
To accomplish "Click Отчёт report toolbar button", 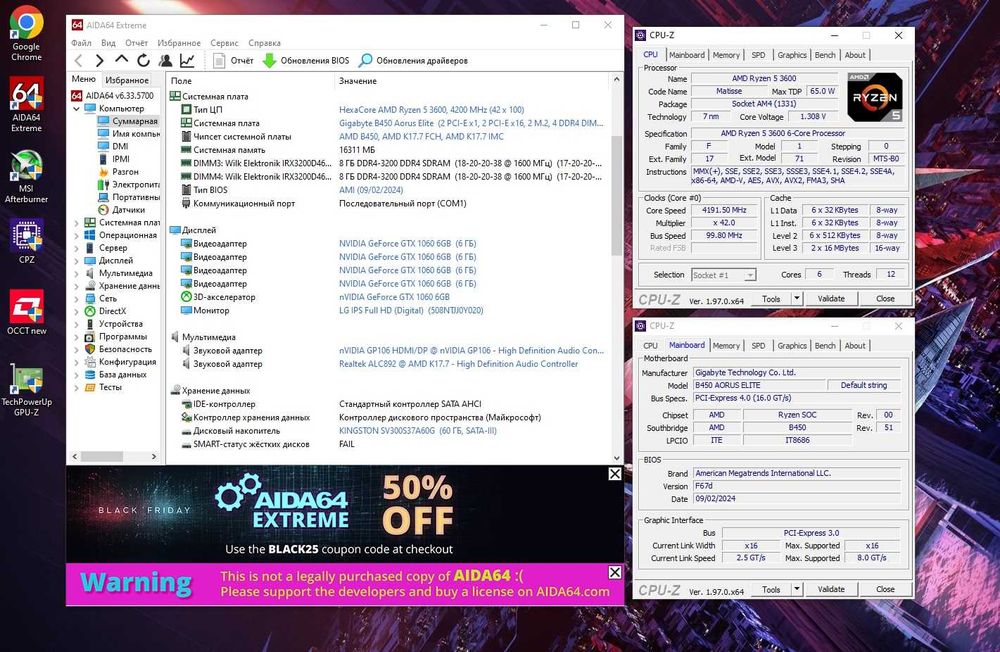I will pos(233,61).
